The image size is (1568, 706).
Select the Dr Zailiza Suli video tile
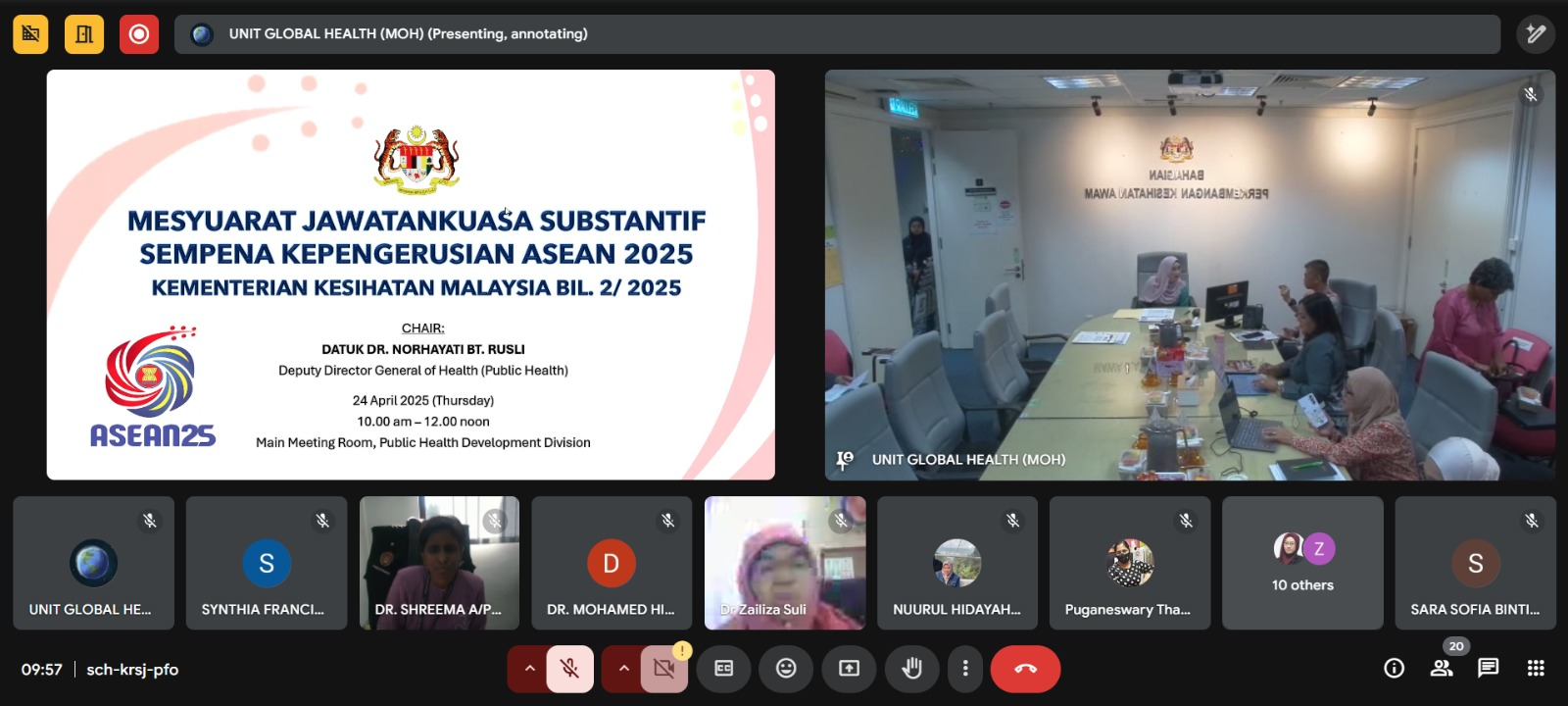pyautogui.click(x=785, y=563)
